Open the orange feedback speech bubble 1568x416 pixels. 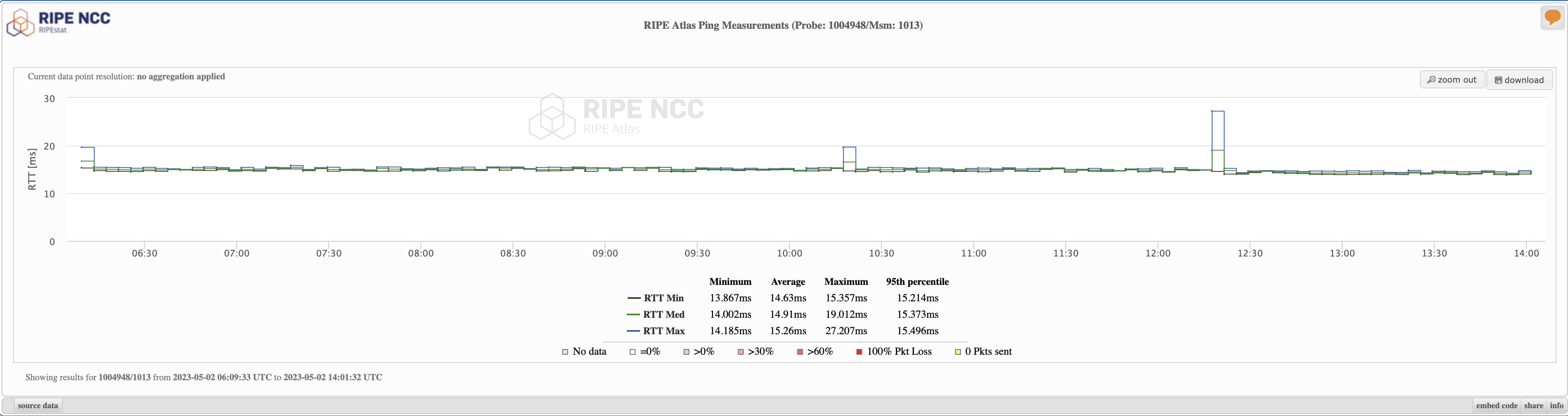tap(1552, 18)
